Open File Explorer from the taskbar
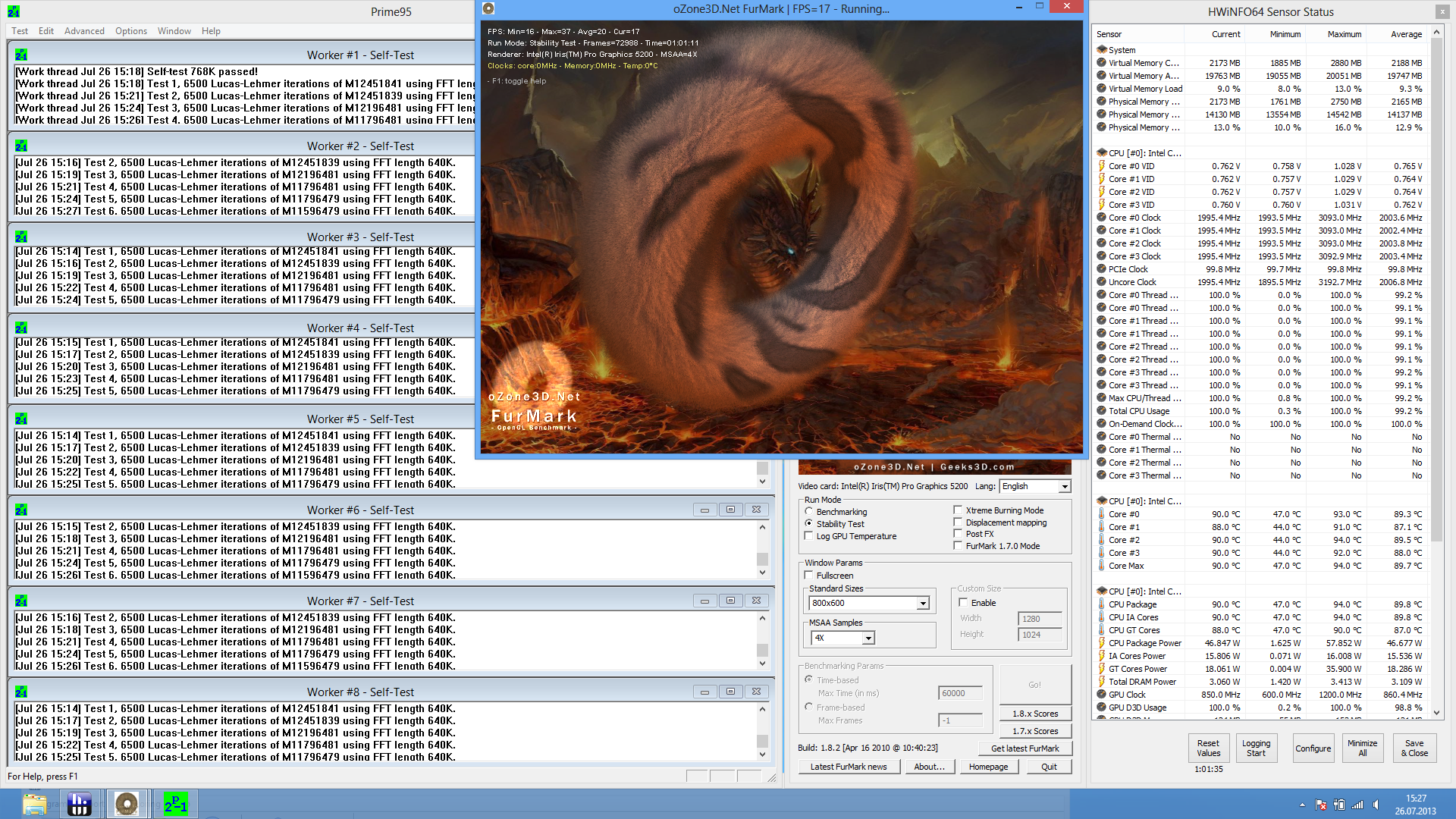Image resolution: width=1456 pixels, height=819 pixels. [x=34, y=804]
